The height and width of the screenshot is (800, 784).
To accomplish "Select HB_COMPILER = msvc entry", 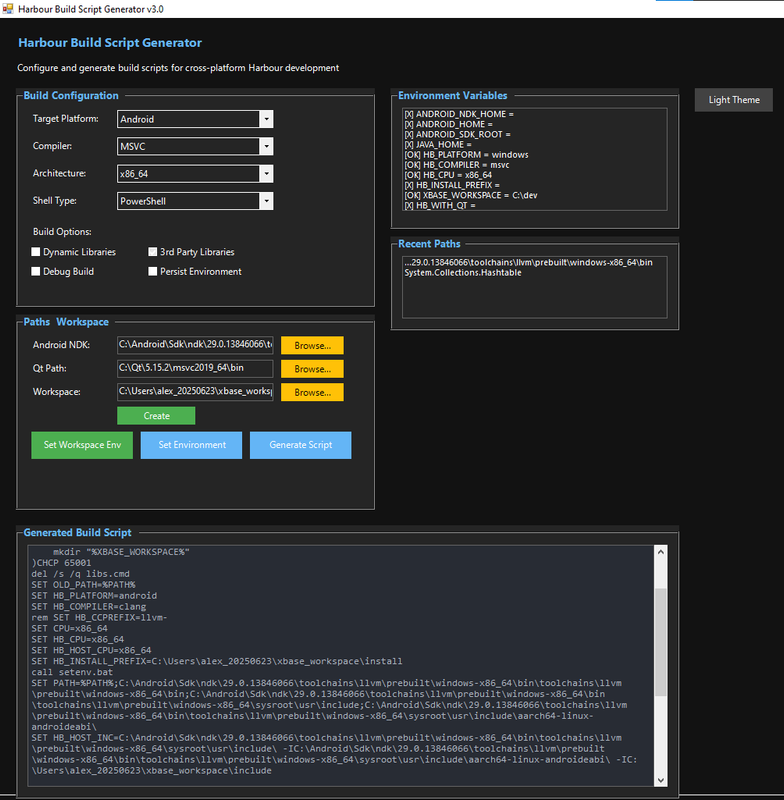I will 535,165.
